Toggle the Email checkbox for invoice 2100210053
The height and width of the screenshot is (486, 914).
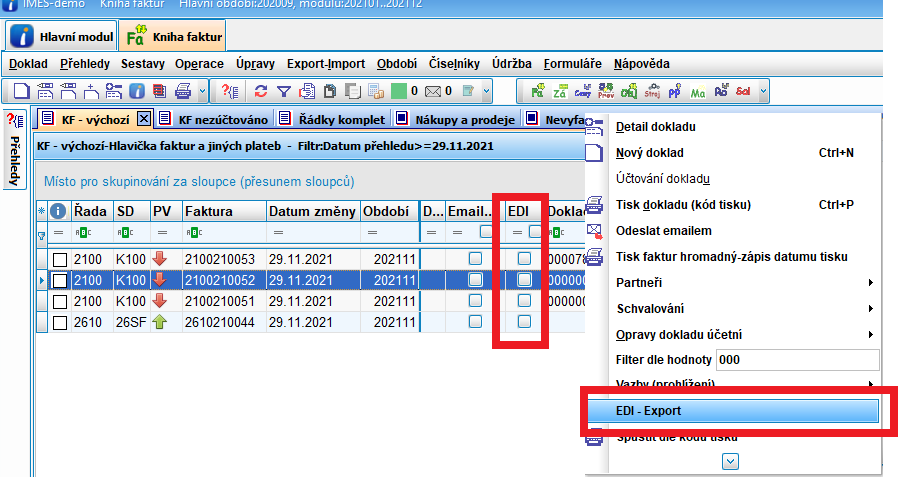(x=475, y=258)
